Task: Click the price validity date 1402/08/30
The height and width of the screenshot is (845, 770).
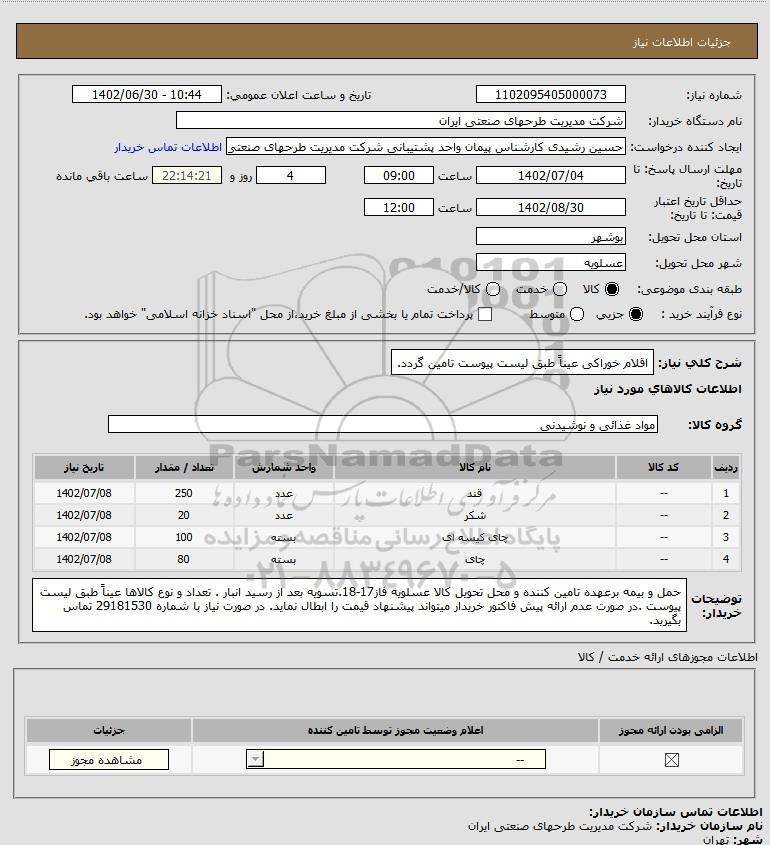Action: (551, 207)
